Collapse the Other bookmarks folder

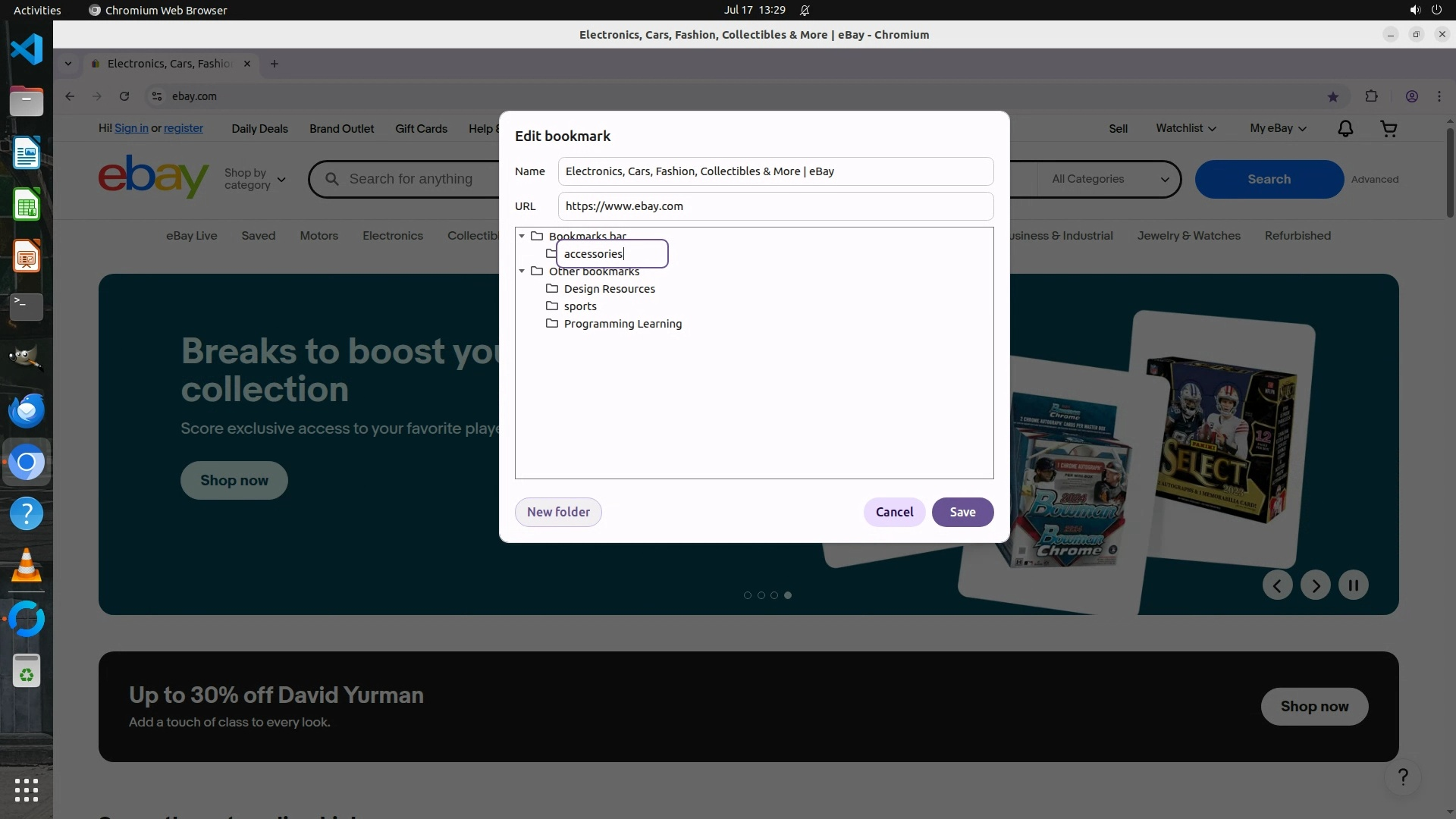[522, 271]
